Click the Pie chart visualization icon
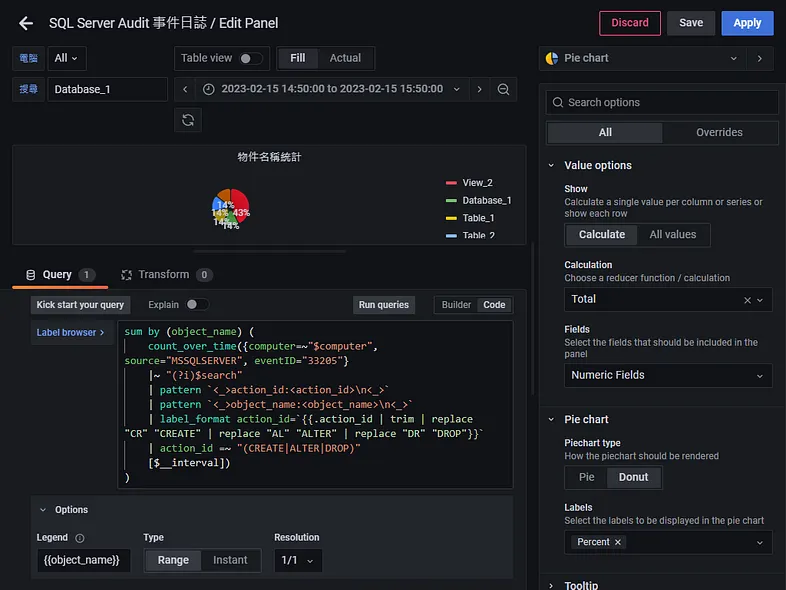 (552, 58)
